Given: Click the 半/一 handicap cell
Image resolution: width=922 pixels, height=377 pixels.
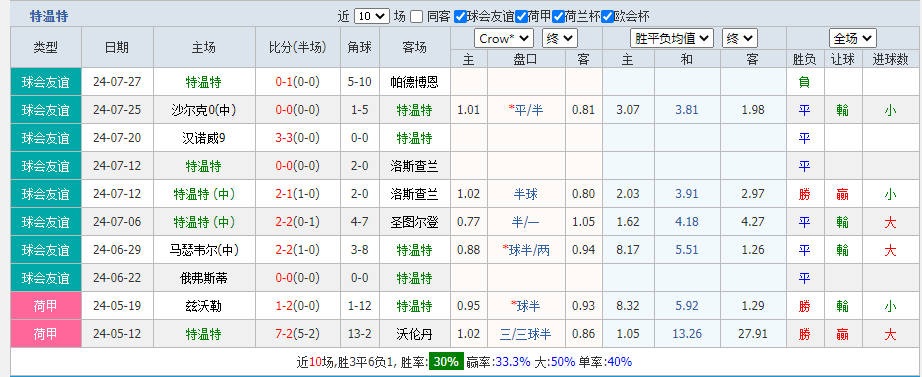Looking at the screenshot, I should (x=526, y=222).
